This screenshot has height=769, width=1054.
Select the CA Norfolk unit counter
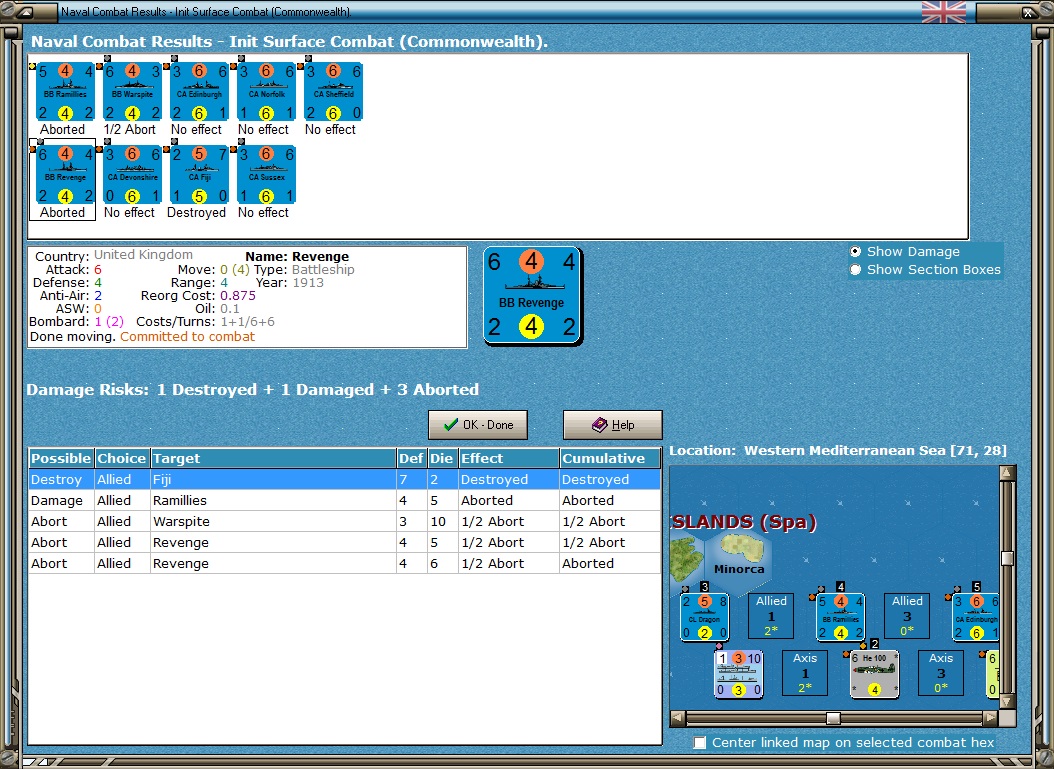pyautogui.click(x=267, y=92)
